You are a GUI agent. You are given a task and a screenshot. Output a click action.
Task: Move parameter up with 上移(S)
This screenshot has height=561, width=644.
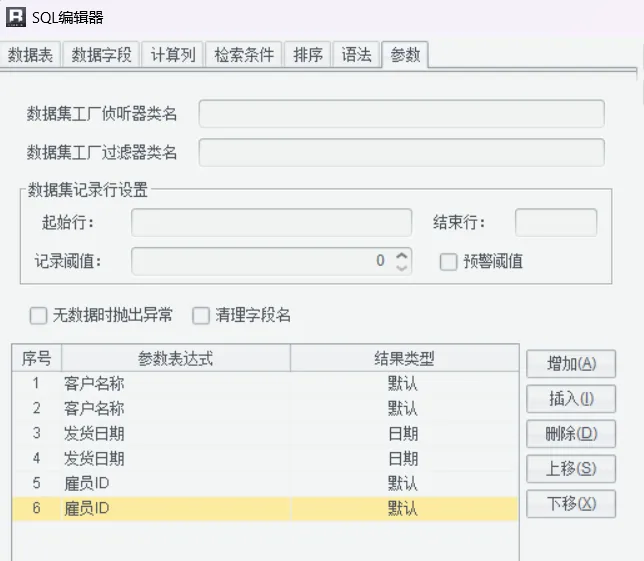pyautogui.click(x=571, y=469)
